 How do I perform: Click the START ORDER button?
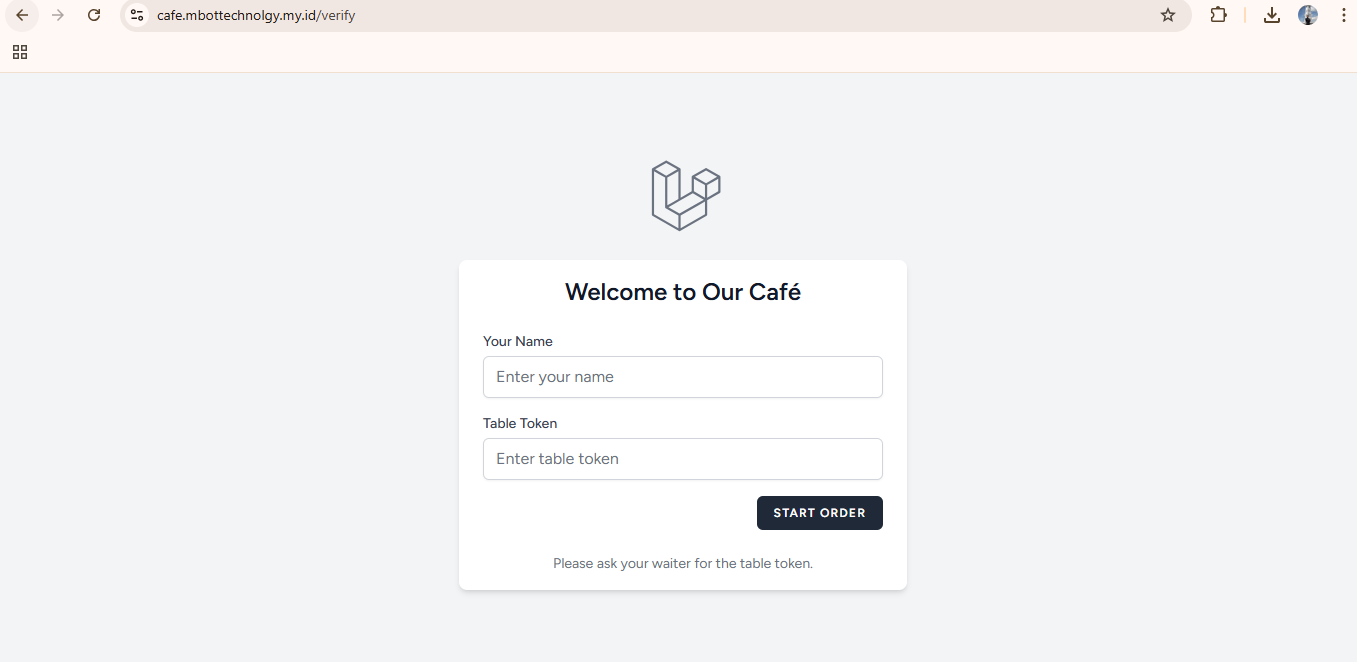819,512
